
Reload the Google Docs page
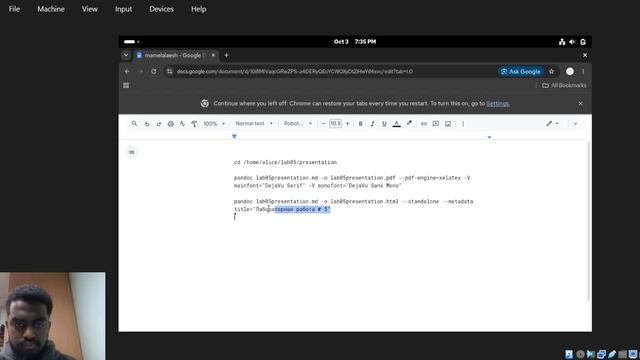[x=153, y=71]
